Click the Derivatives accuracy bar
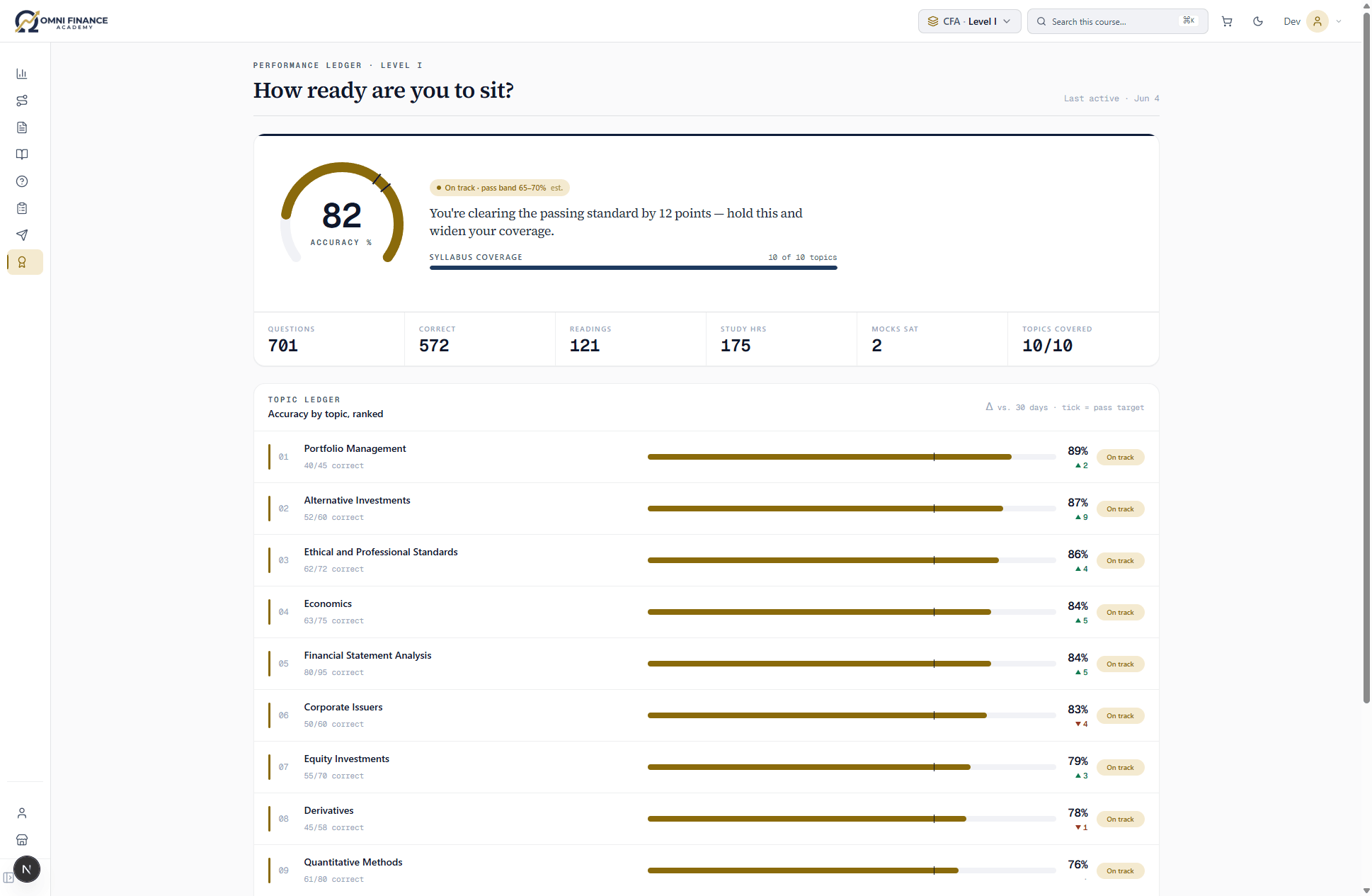This screenshot has height=896, width=1372. coord(852,819)
